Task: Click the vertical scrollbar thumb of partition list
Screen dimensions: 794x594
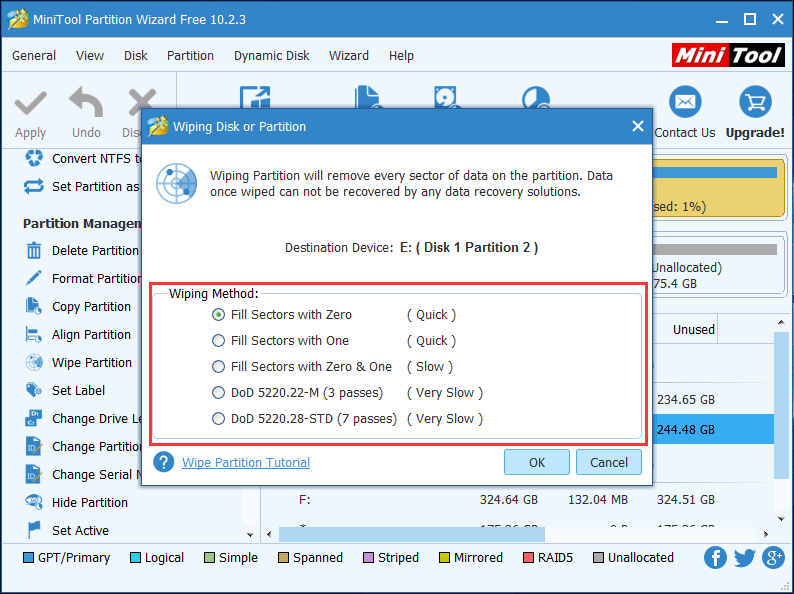Action: point(781,405)
